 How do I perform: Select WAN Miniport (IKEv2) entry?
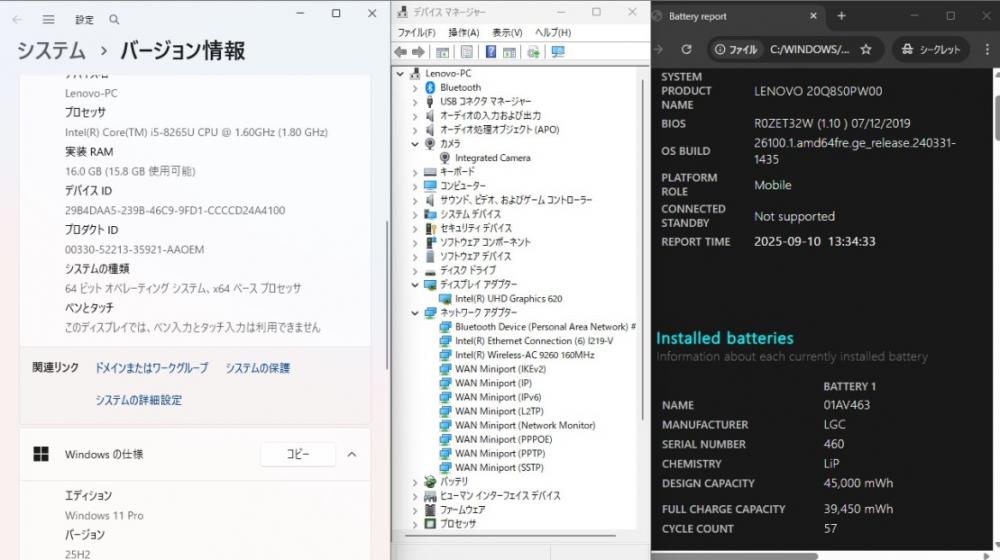tap(500, 369)
